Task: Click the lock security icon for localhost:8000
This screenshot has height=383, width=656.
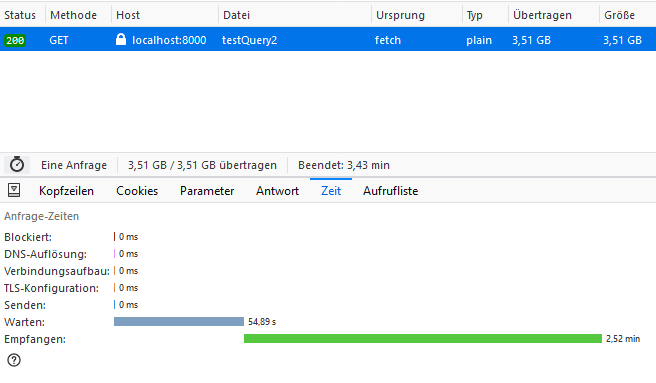Action: 121,39
